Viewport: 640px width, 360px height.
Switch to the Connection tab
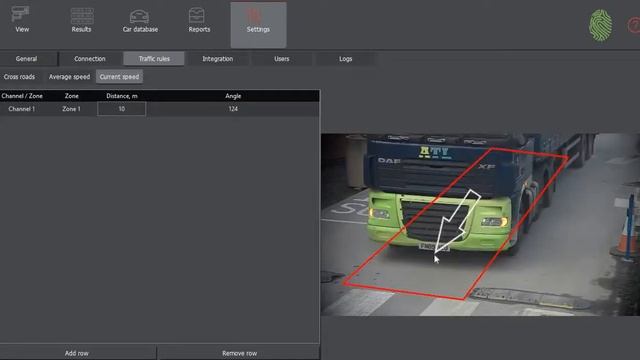click(x=90, y=59)
